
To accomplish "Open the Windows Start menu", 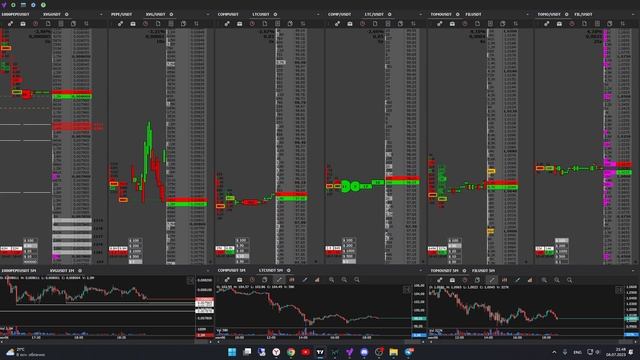I will tap(232, 352).
